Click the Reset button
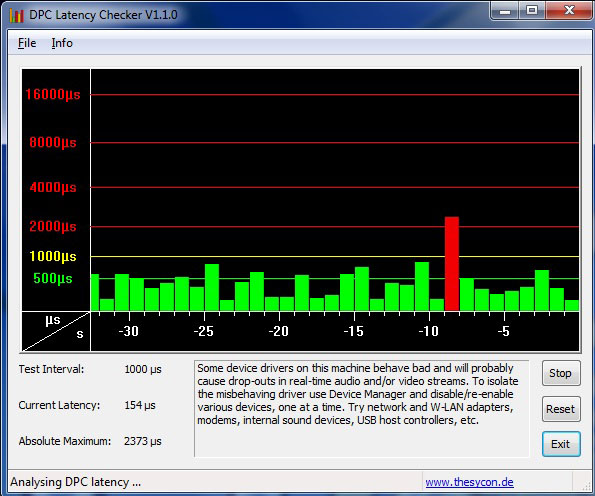 tap(561, 409)
